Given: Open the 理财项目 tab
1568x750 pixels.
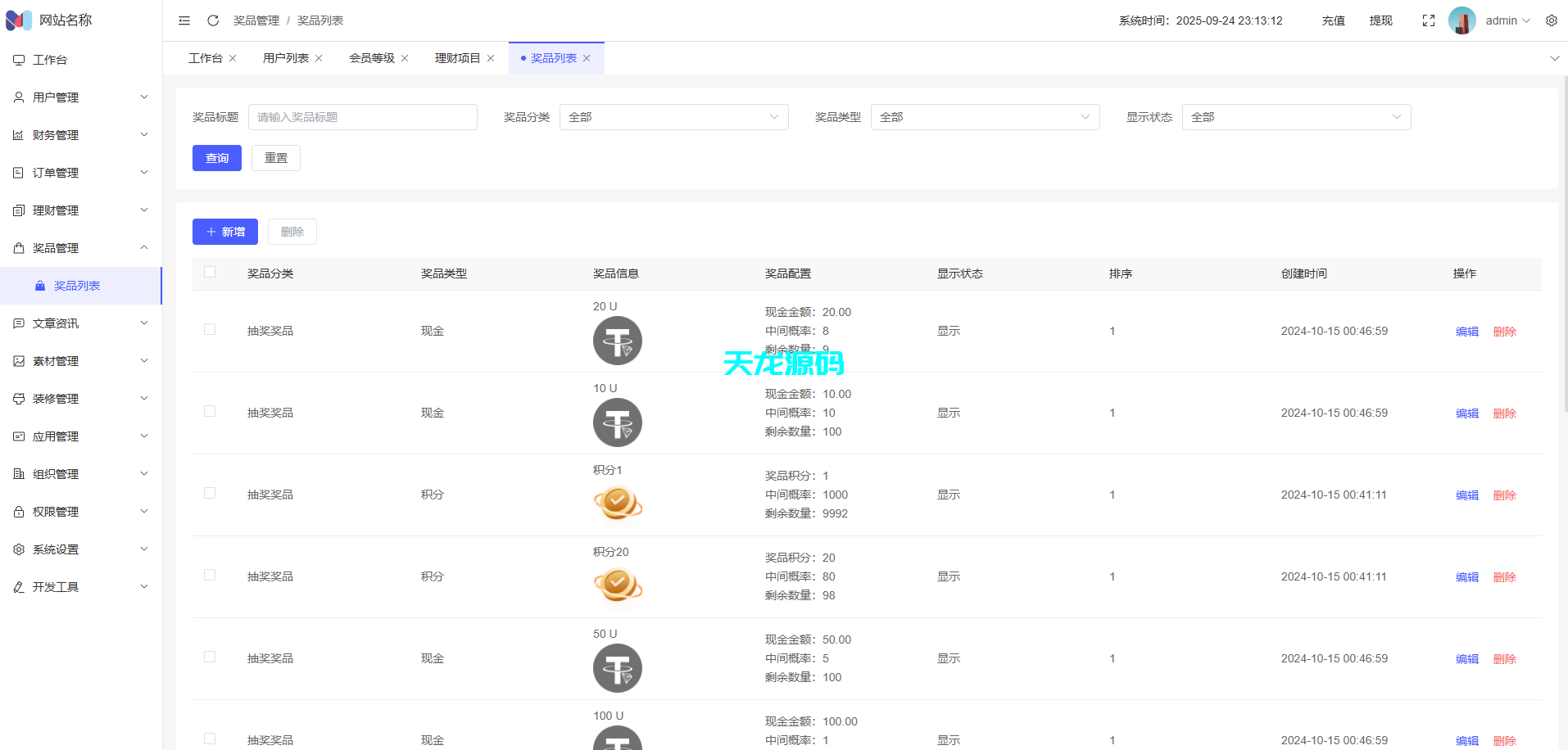Looking at the screenshot, I should [456, 57].
